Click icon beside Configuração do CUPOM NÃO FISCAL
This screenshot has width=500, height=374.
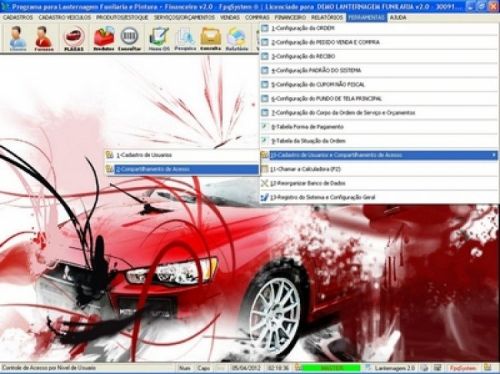pyautogui.click(x=265, y=84)
